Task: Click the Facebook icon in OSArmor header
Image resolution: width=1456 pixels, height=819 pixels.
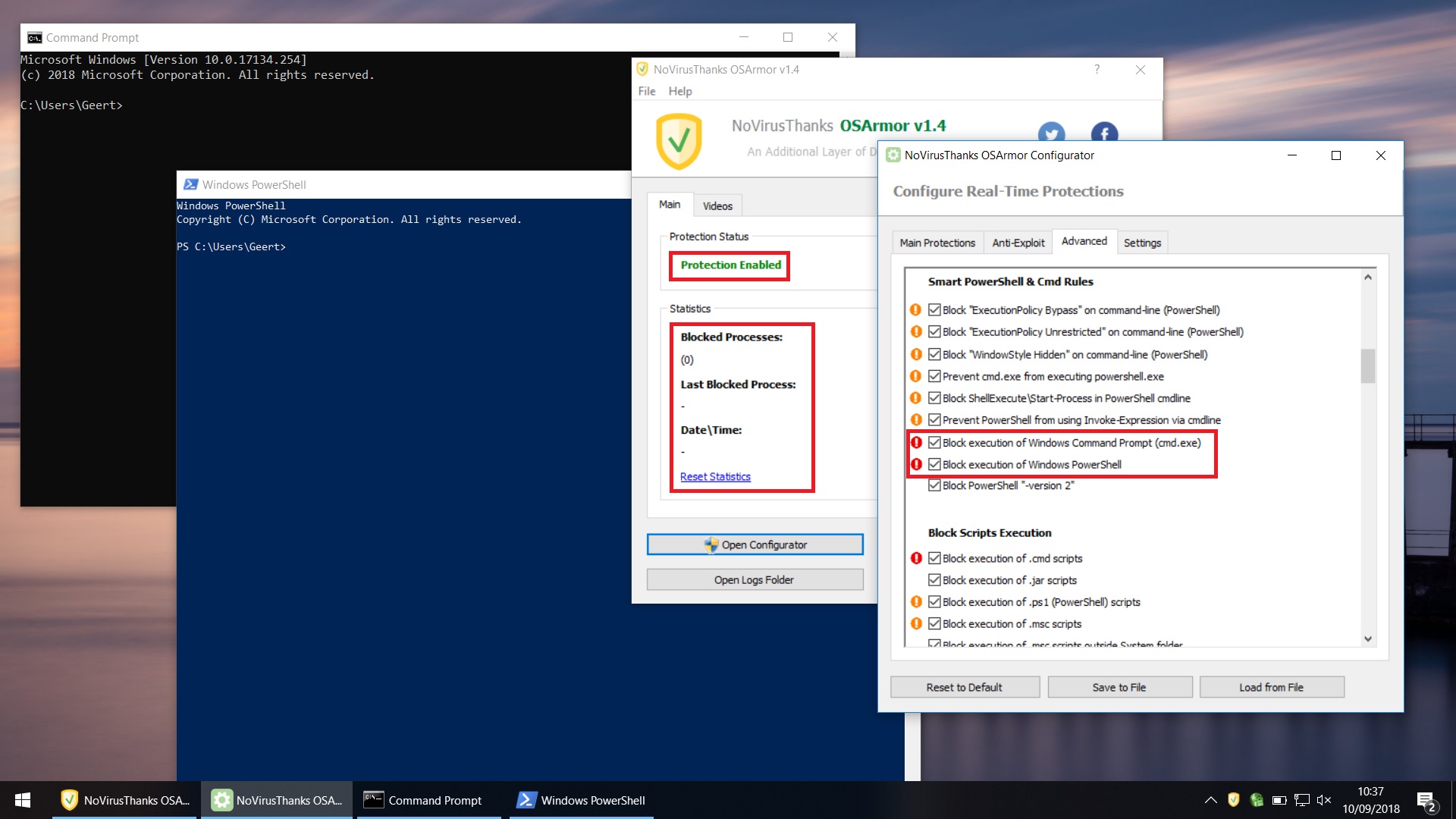Action: tap(1104, 133)
